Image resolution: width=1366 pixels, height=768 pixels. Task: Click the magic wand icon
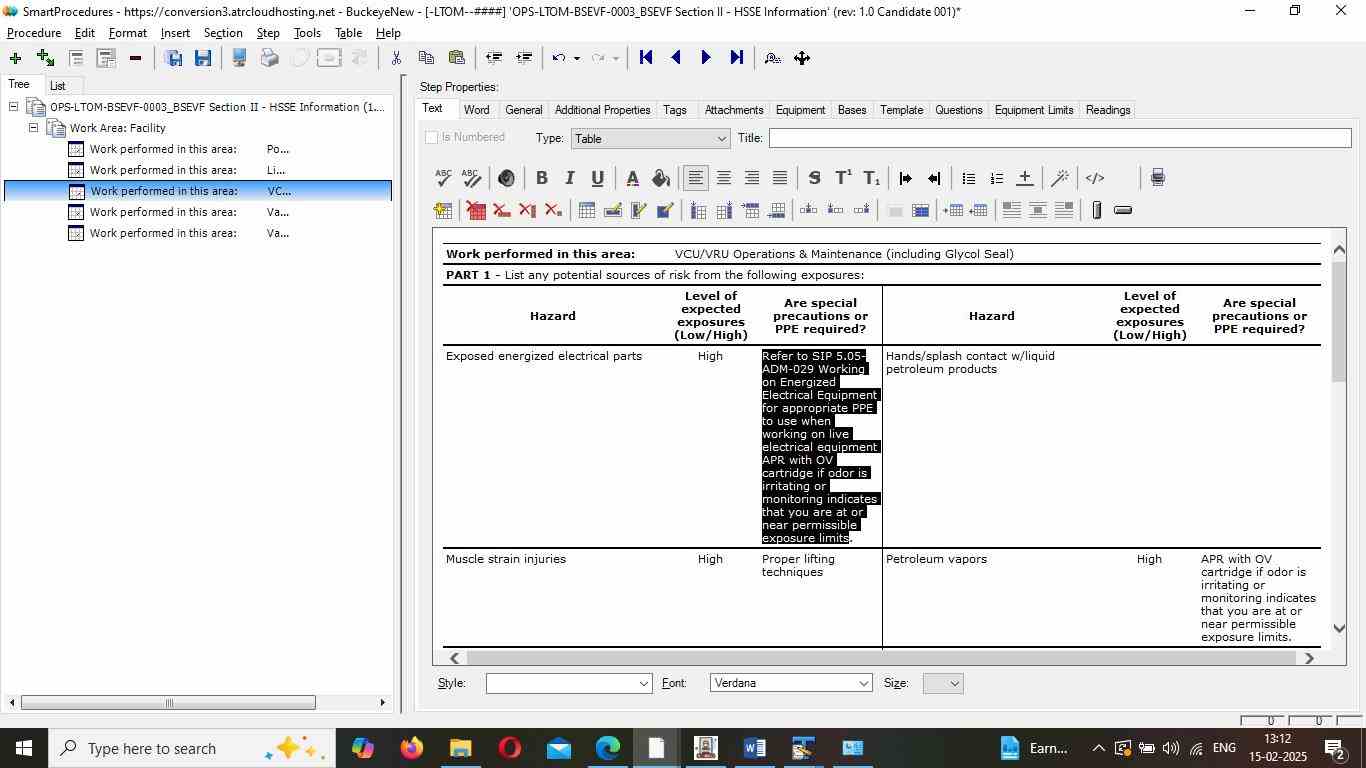(1060, 178)
